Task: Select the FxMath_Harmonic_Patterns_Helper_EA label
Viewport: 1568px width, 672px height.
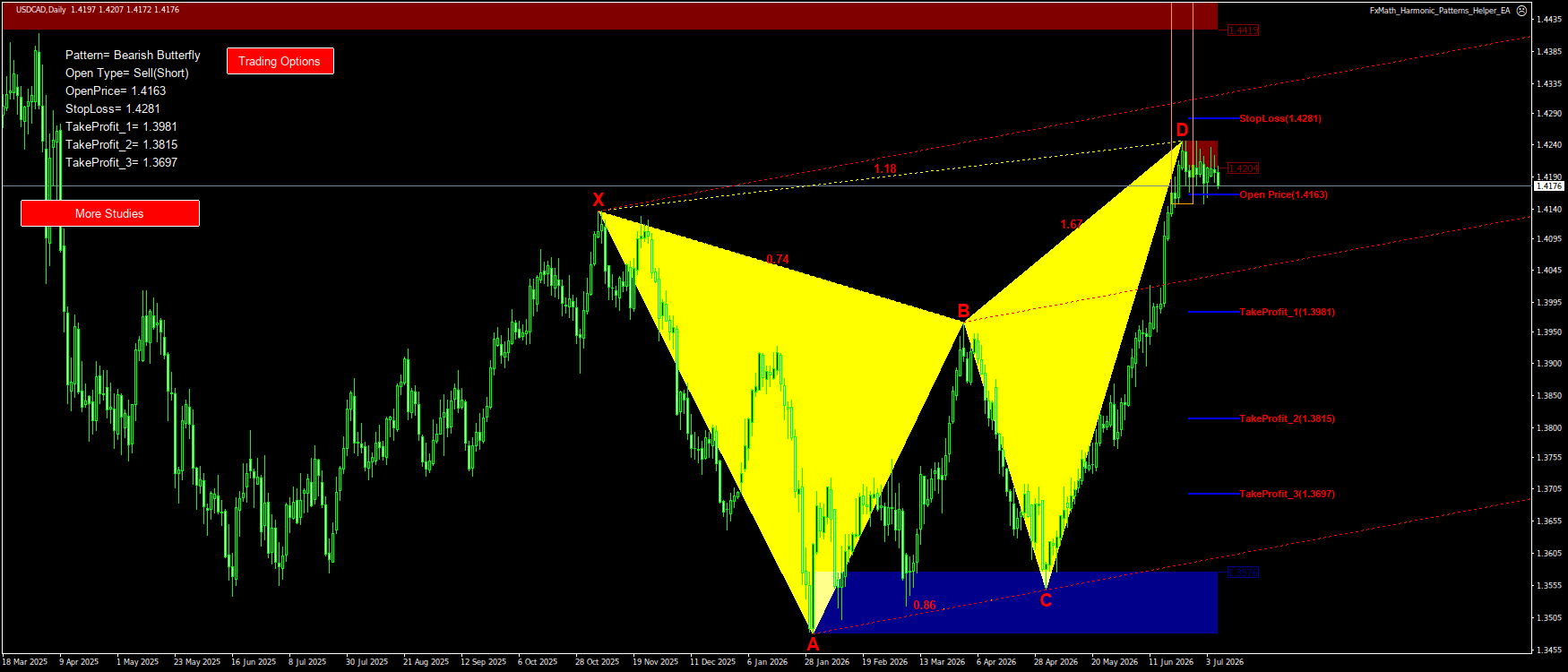Action: coord(1440,11)
